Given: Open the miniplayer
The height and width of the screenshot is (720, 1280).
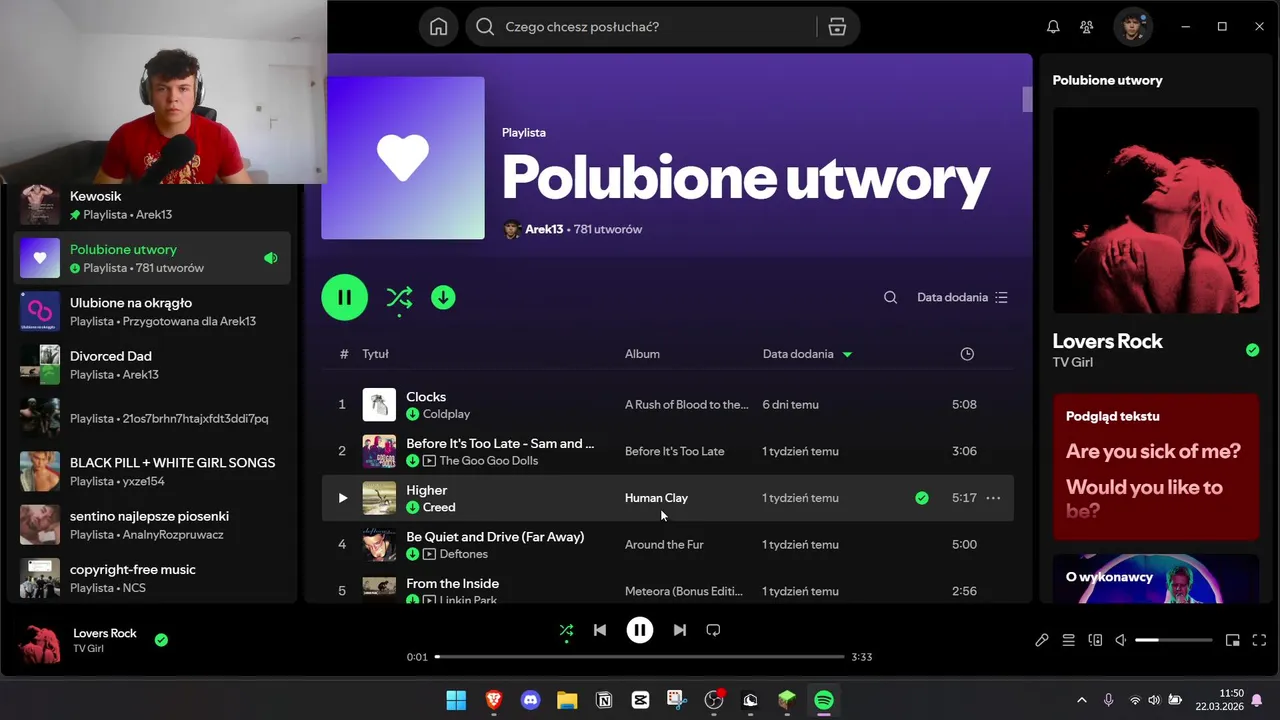Looking at the screenshot, I should pos(1233,640).
